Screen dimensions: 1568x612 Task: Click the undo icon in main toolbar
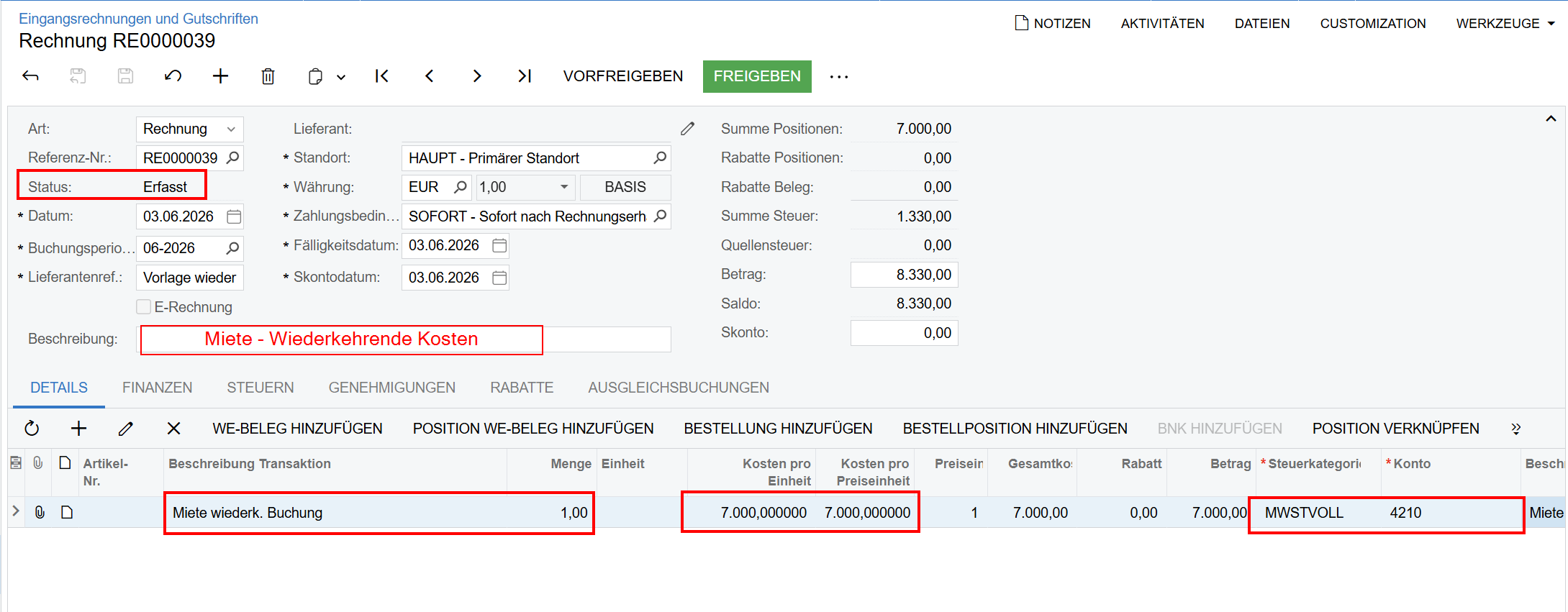[173, 76]
